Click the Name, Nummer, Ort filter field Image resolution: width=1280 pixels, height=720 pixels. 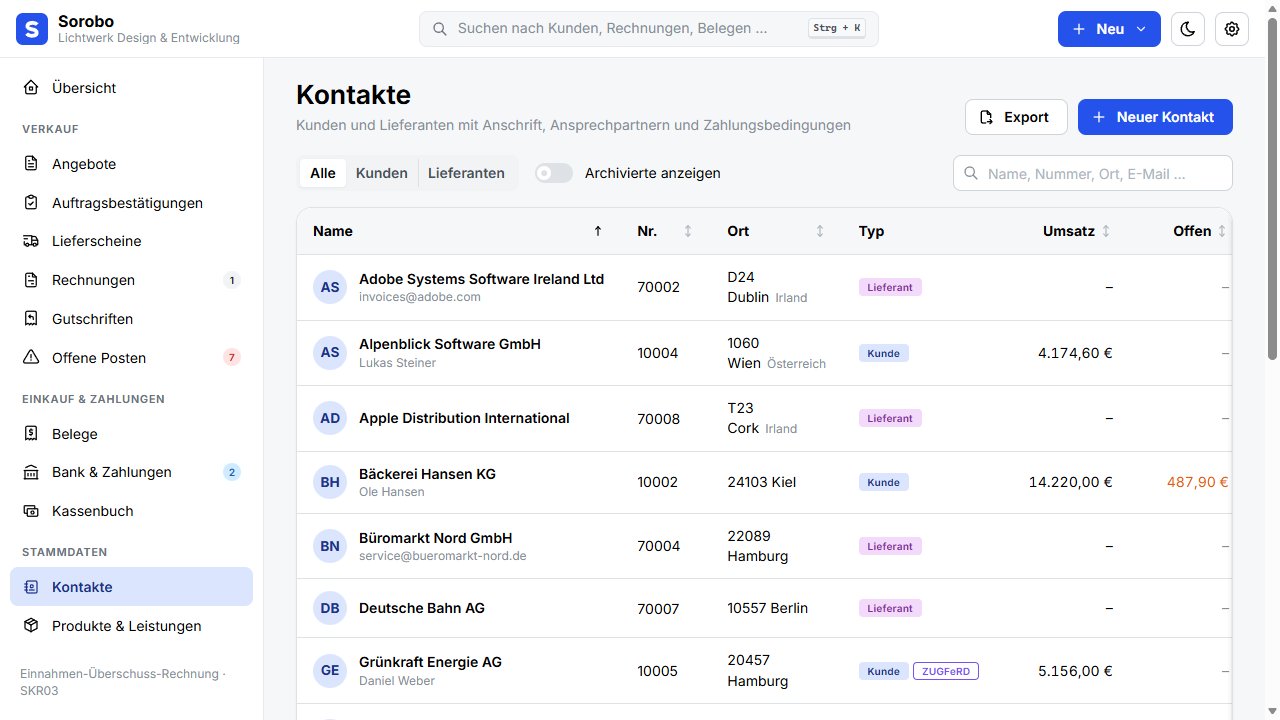click(1093, 173)
